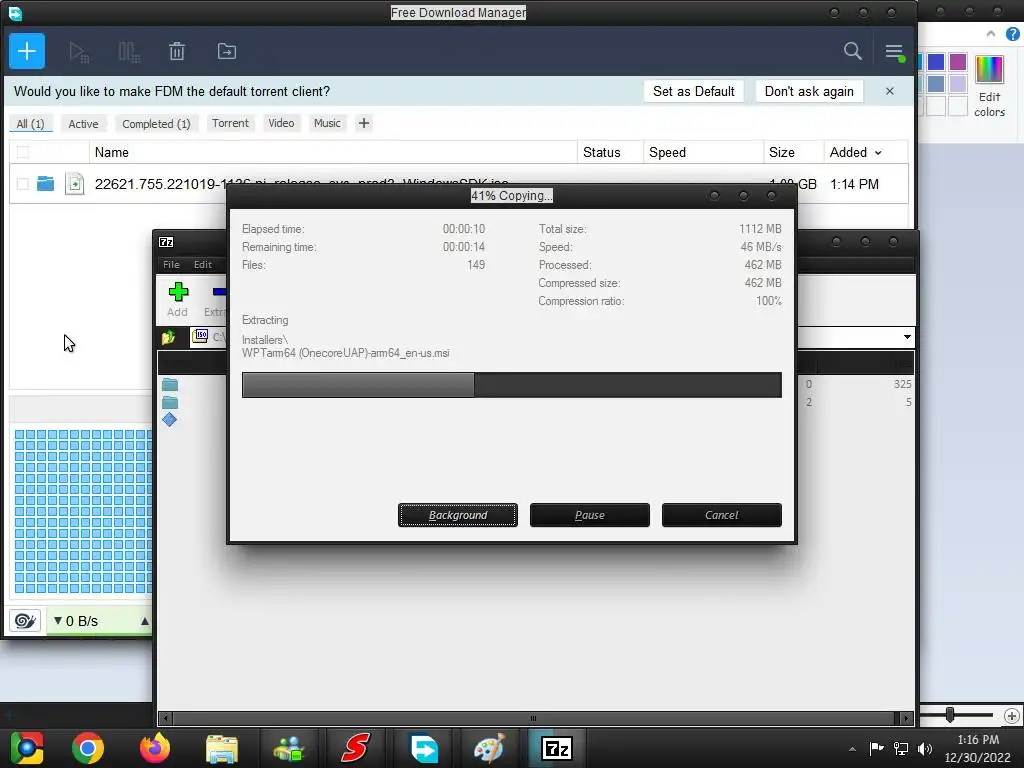Image resolution: width=1024 pixels, height=768 pixels.
Task: Click the Pause button in copying dialog
Action: [590, 515]
